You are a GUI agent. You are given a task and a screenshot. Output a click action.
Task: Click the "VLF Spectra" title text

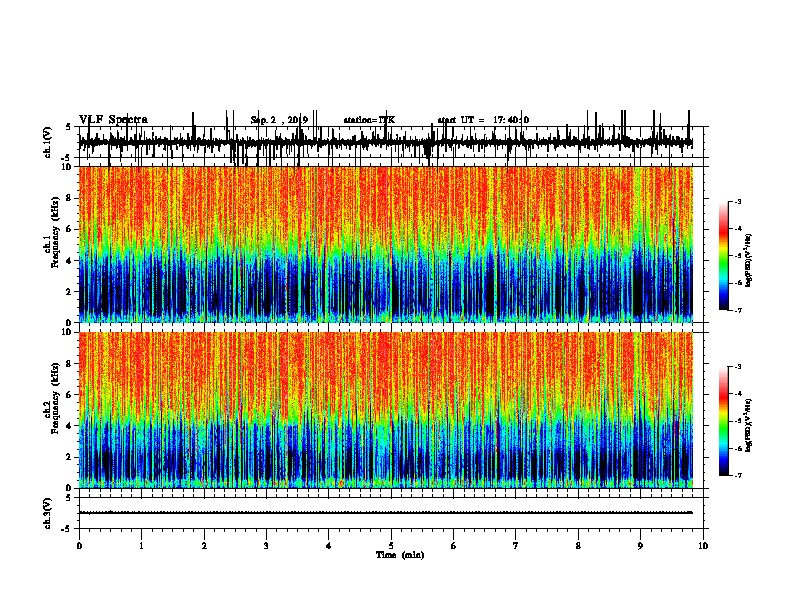coord(113,120)
